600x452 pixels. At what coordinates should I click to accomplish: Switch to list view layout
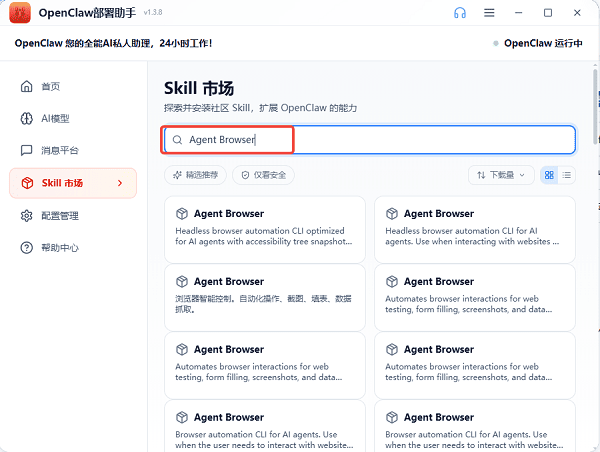pos(567,175)
